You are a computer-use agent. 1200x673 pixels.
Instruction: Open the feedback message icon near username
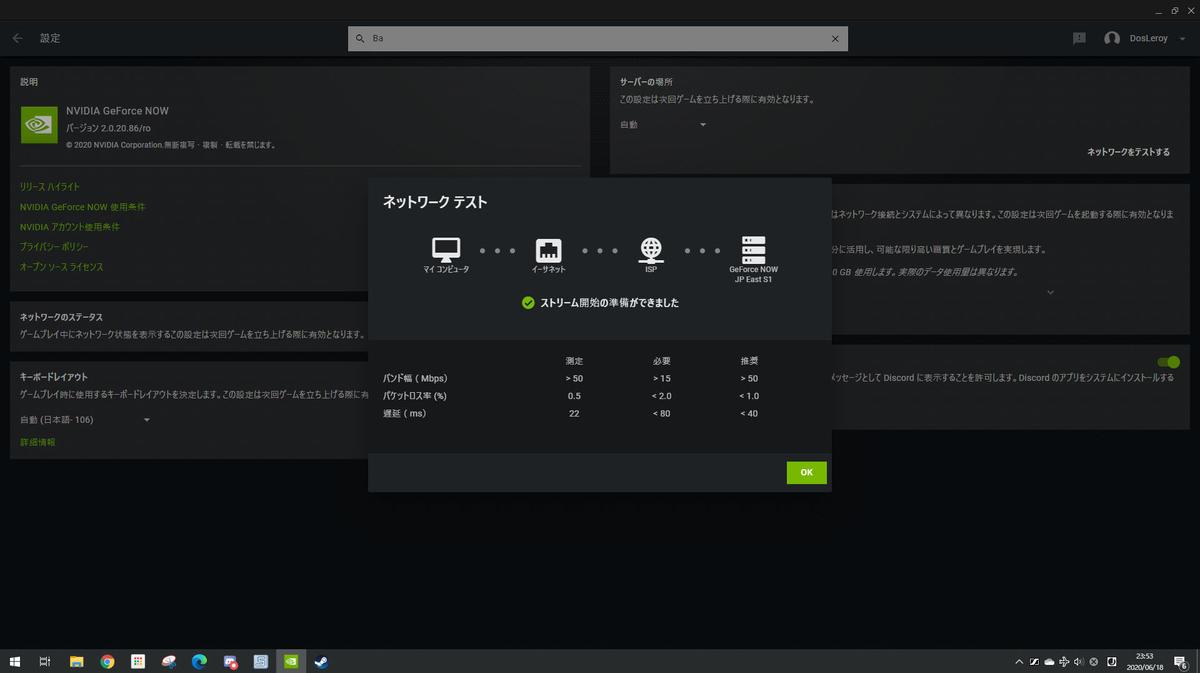pyautogui.click(x=1079, y=38)
